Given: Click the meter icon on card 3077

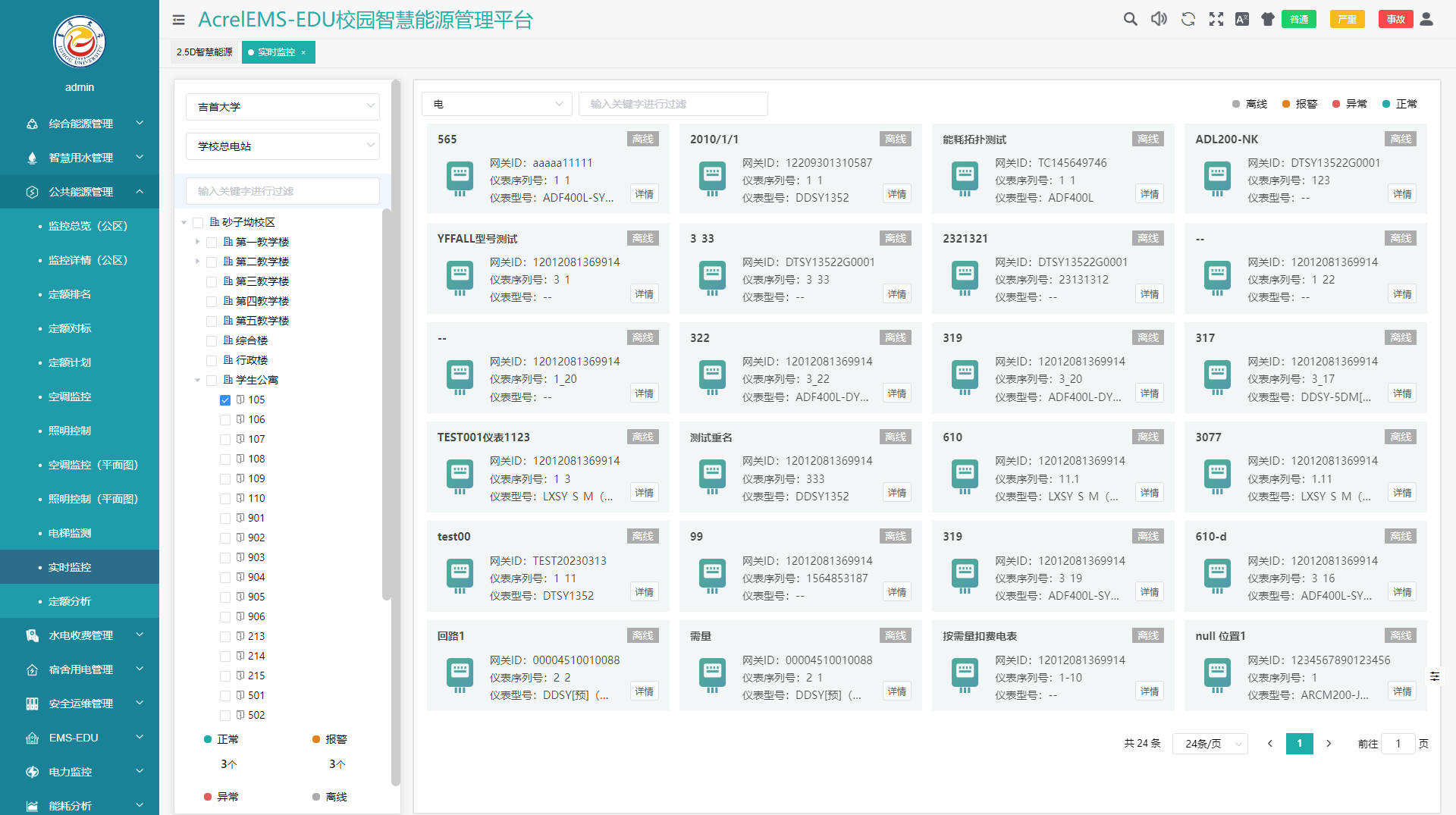Looking at the screenshot, I should [x=1217, y=478].
